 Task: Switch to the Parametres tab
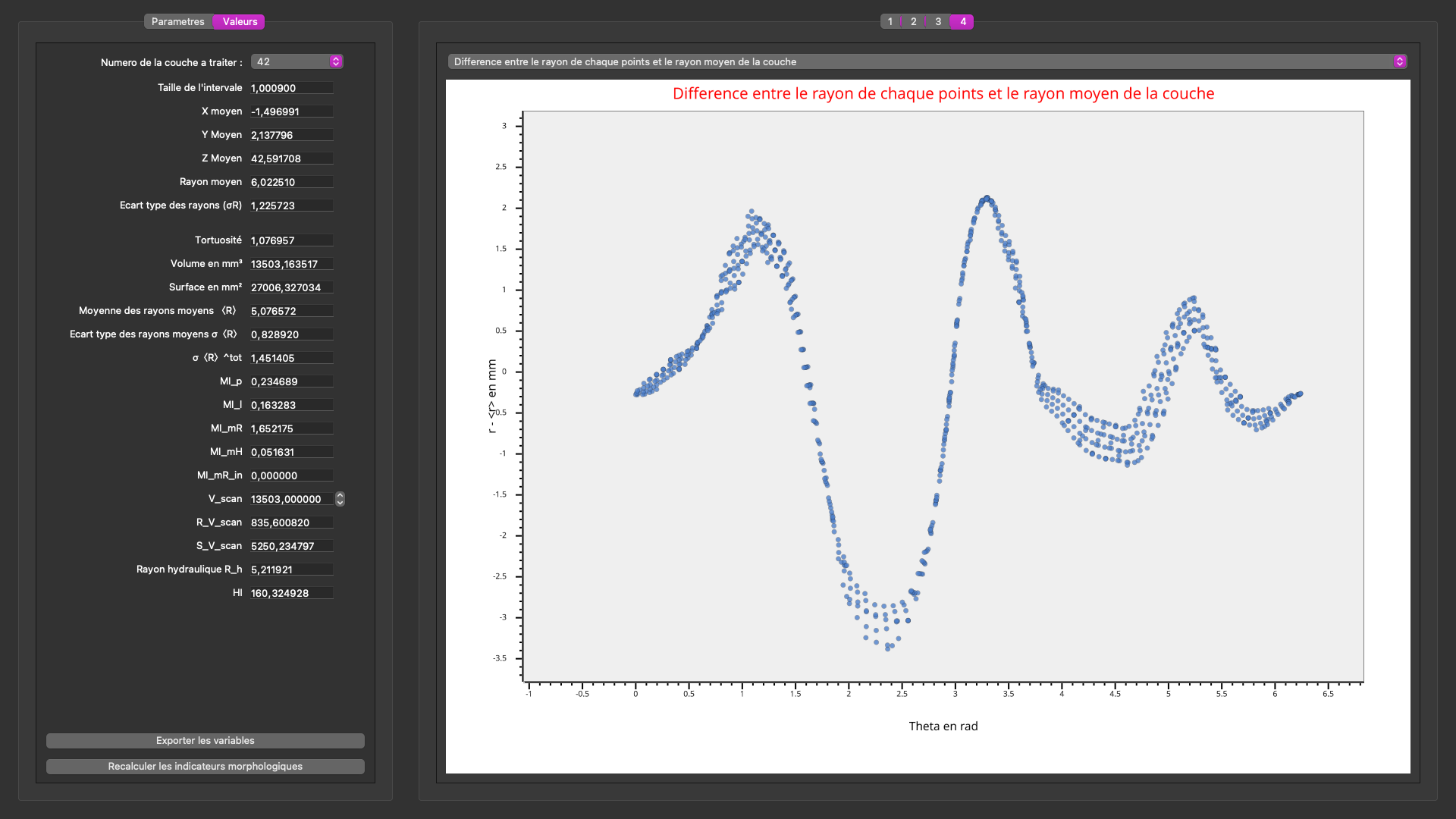coord(177,21)
